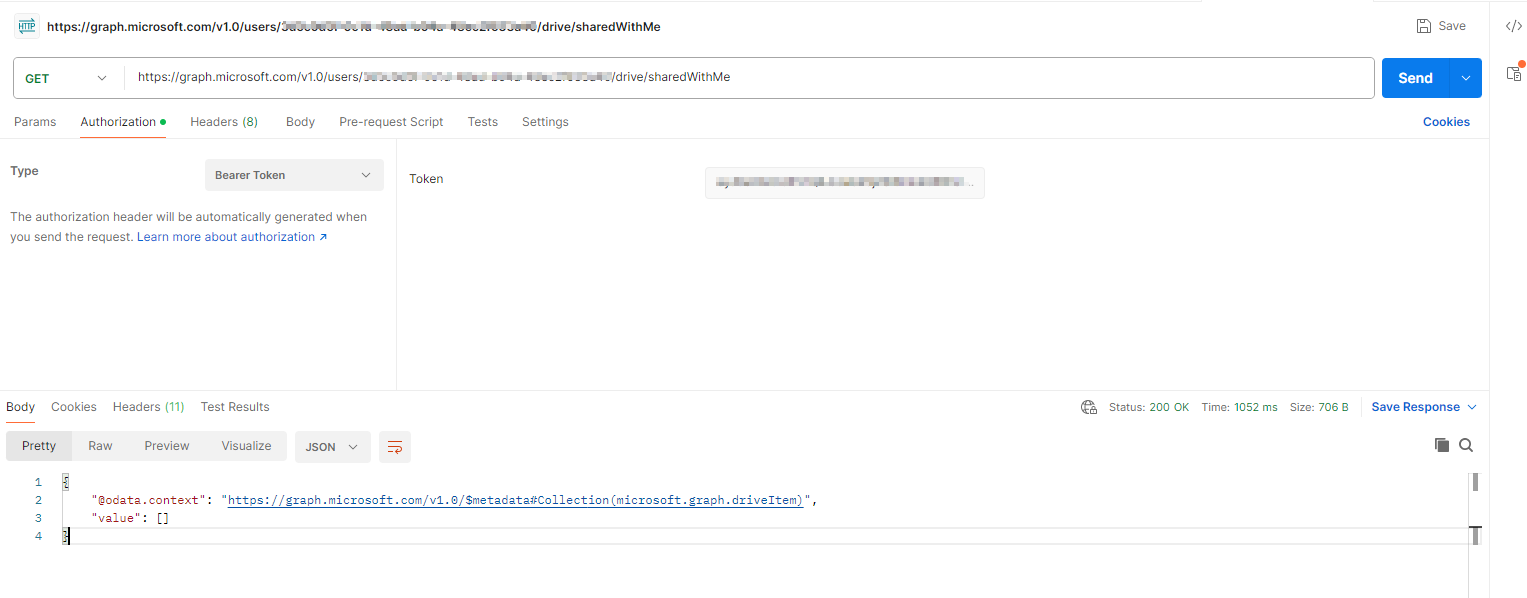Open the code snippet generator icon
The image size is (1527, 598).
click(1513, 26)
